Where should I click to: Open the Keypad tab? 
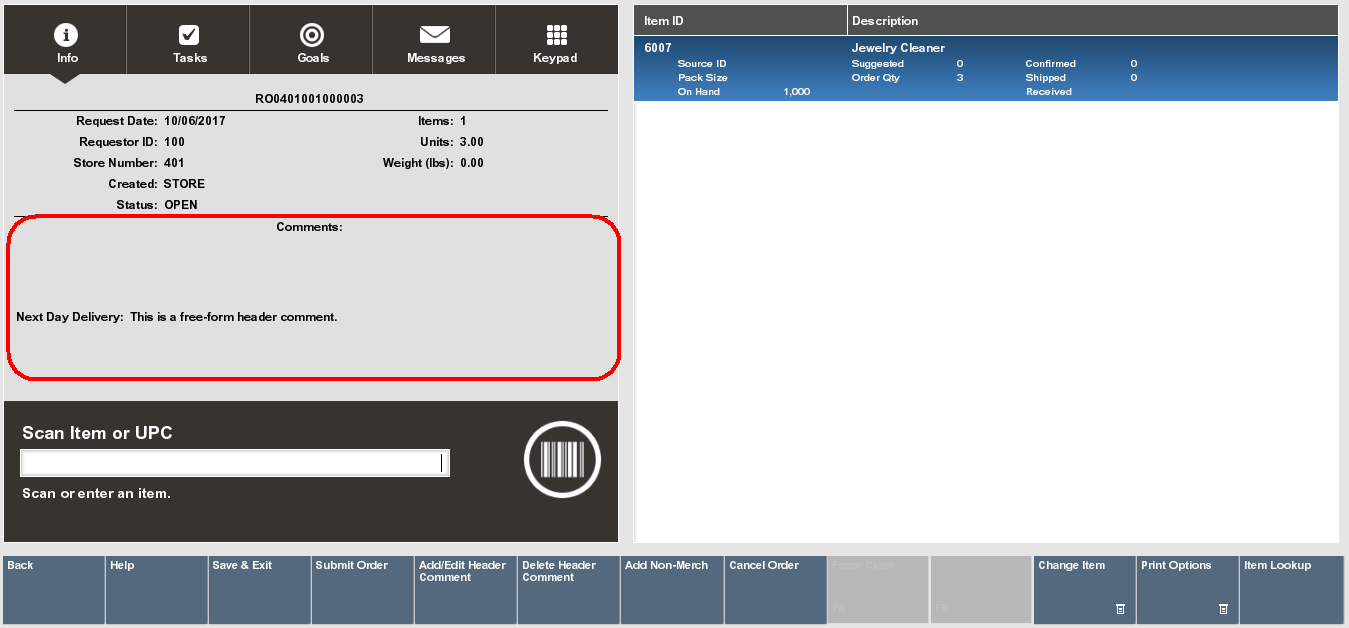[556, 39]
